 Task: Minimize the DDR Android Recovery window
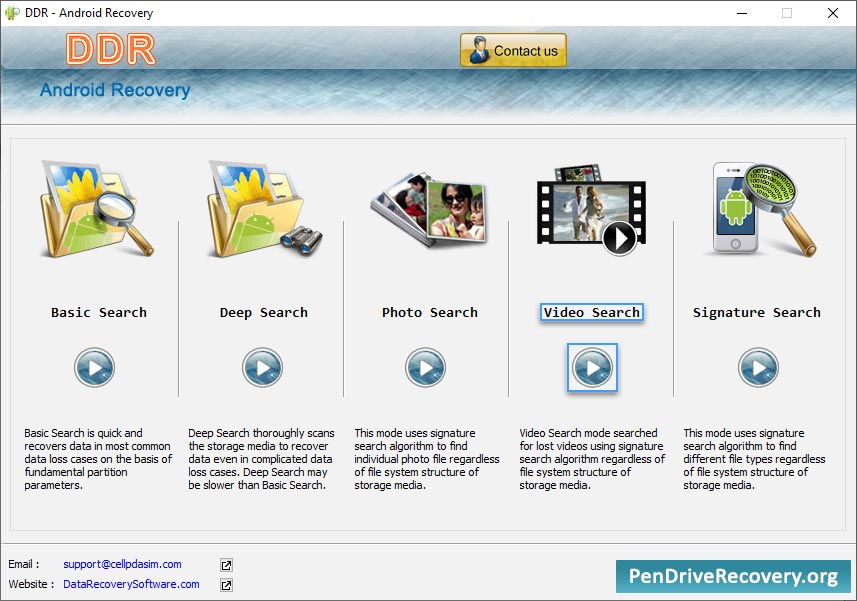click(742, 13)
